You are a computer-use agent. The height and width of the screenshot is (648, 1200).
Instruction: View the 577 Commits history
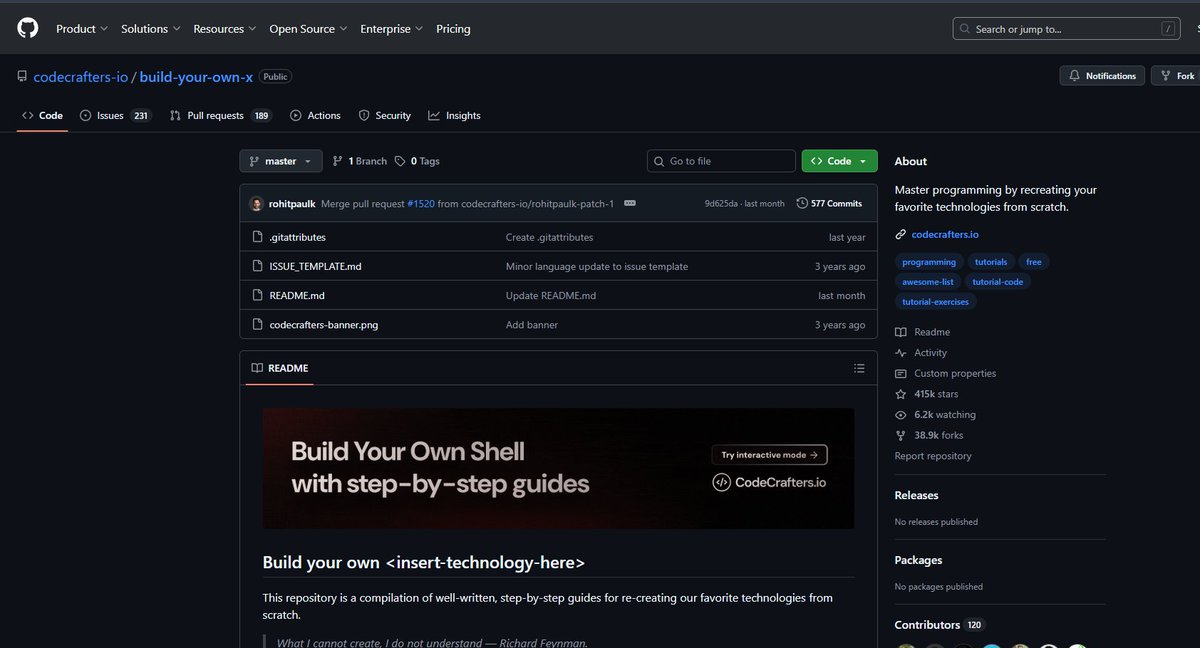click(x=829, y=203)
